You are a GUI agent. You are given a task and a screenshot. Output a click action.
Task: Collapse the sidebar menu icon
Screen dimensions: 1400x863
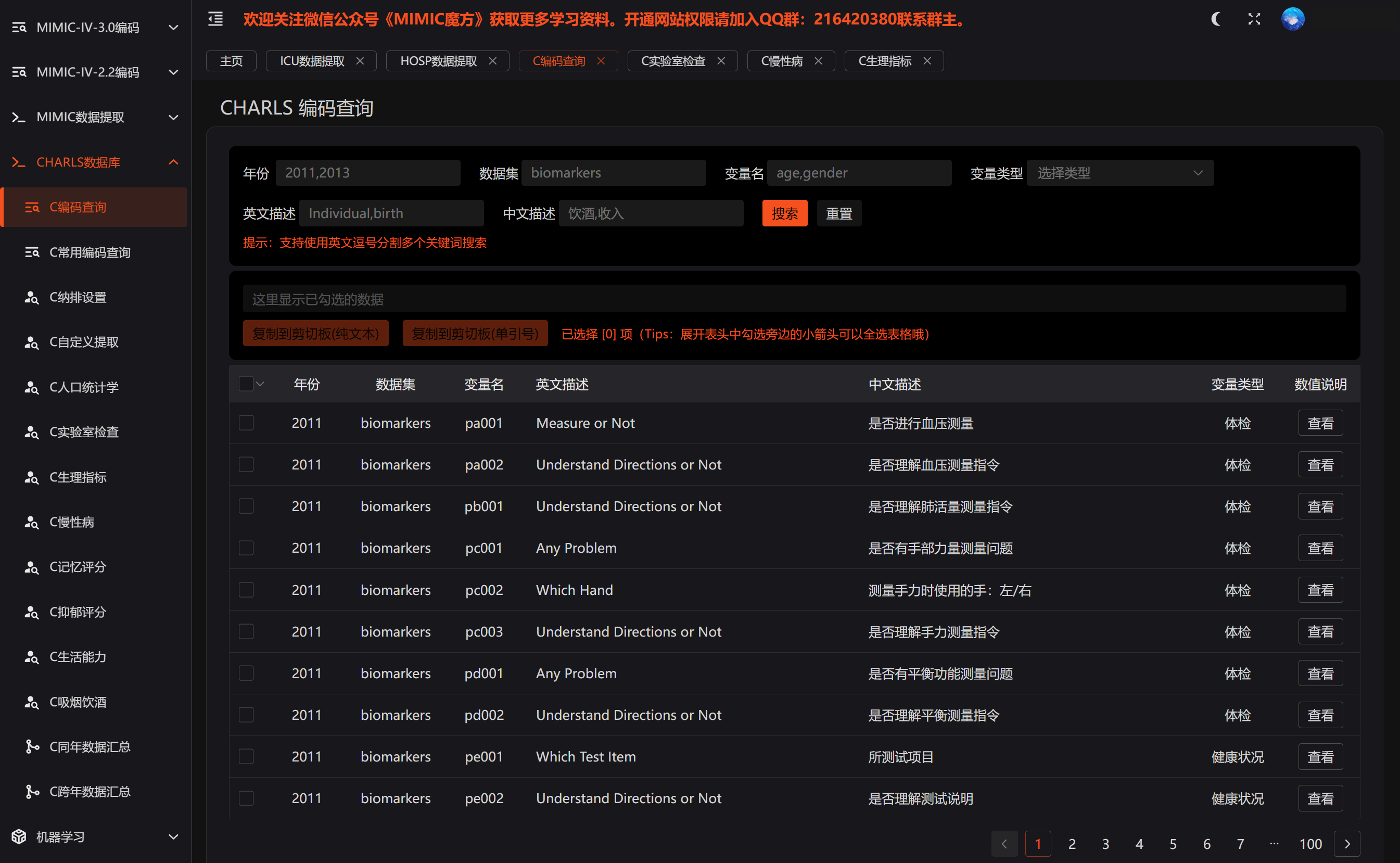215,19
